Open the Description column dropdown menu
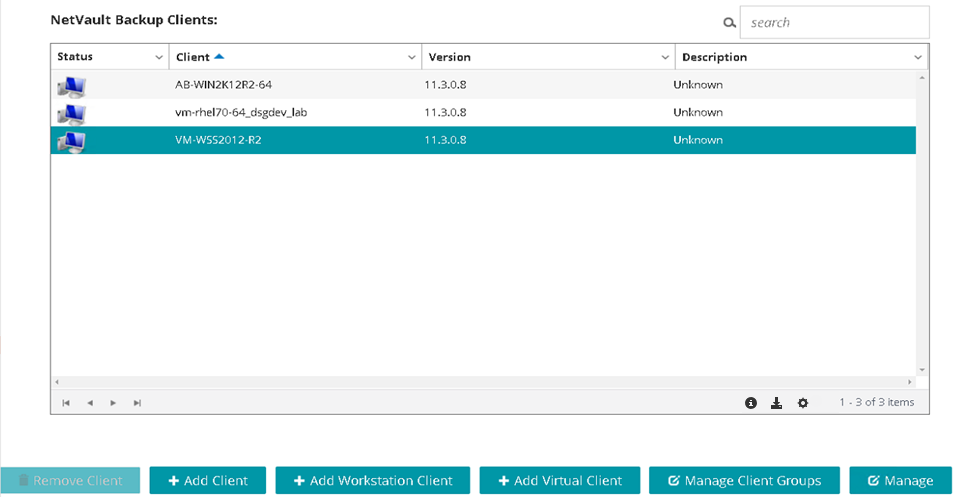957x497 pixels. [x=917, y=57]
